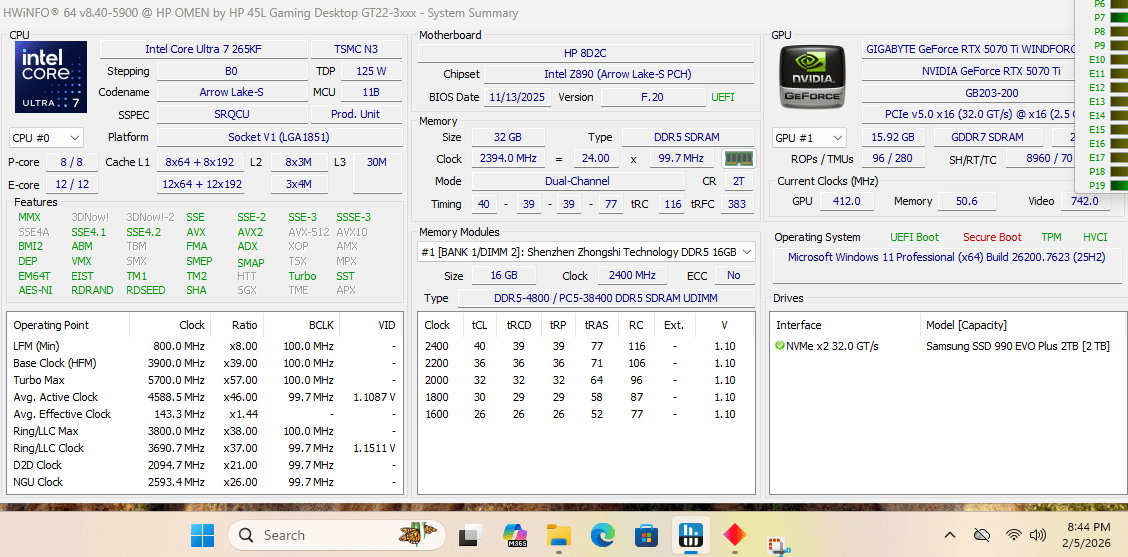
Task: Launch Microsoft 365 Copilot from taskbar
Action: (x=515, y=535)
